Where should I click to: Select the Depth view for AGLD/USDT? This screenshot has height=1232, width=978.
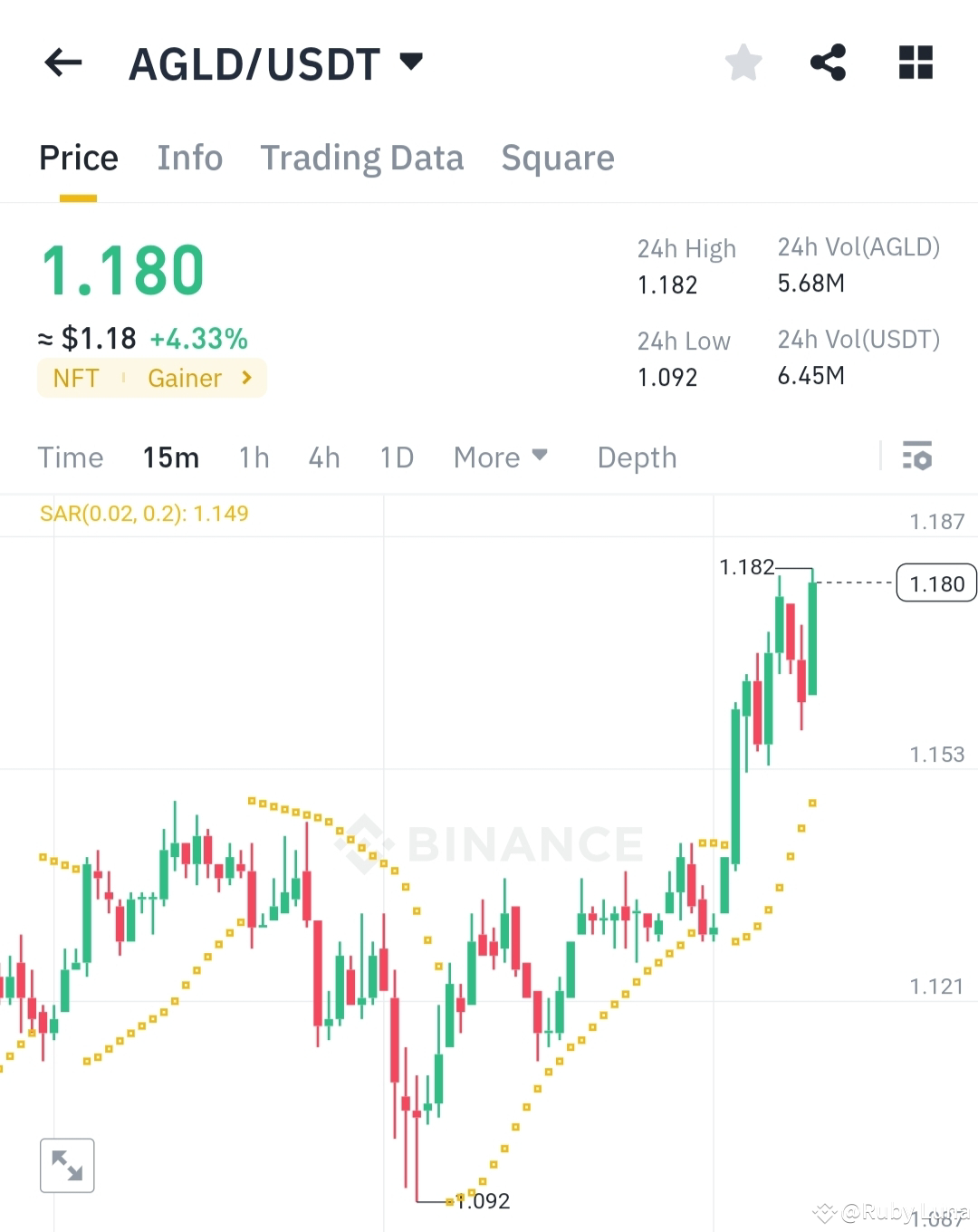point(637,457)
